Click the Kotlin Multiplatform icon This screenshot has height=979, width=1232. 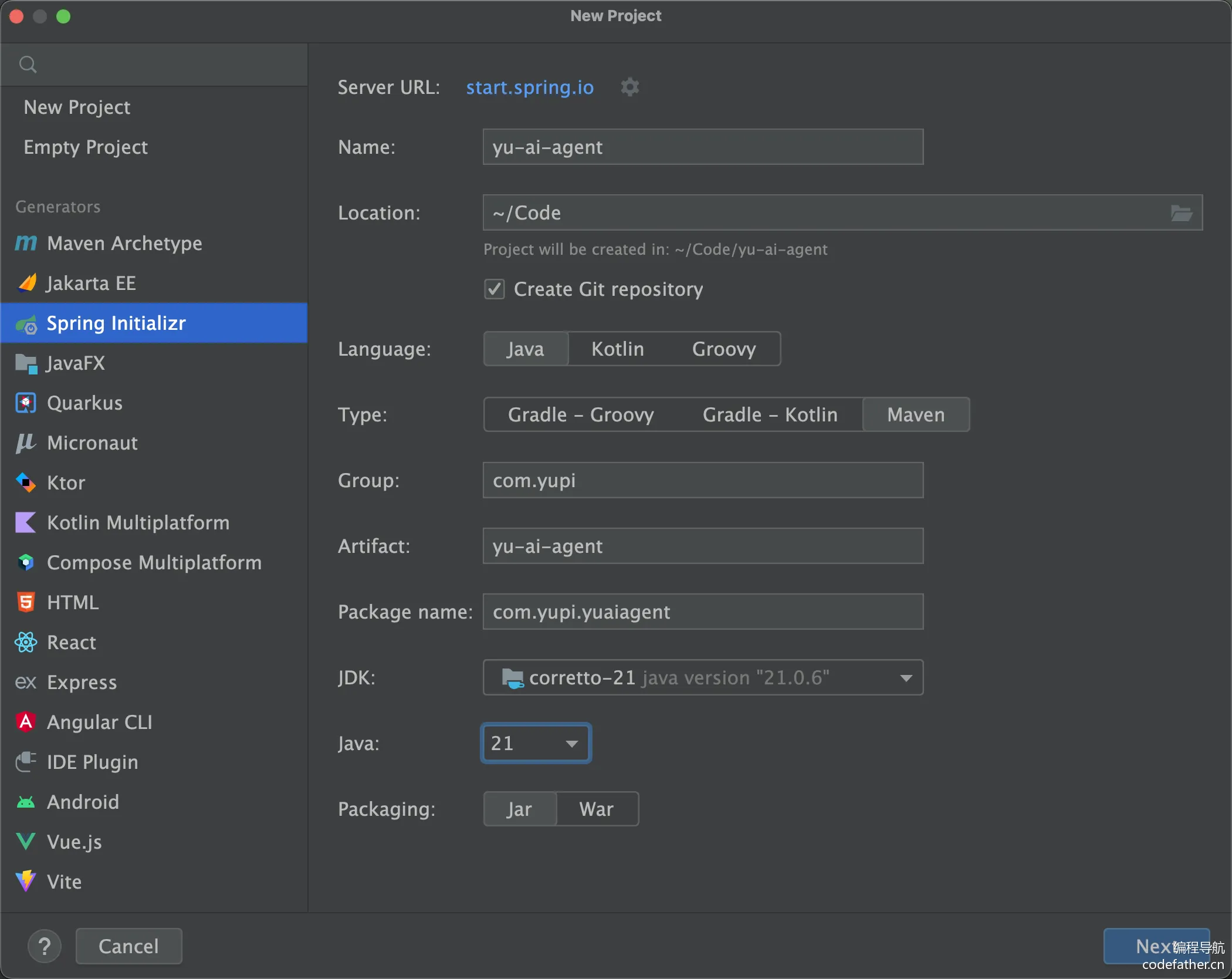[x=26, y=523]
